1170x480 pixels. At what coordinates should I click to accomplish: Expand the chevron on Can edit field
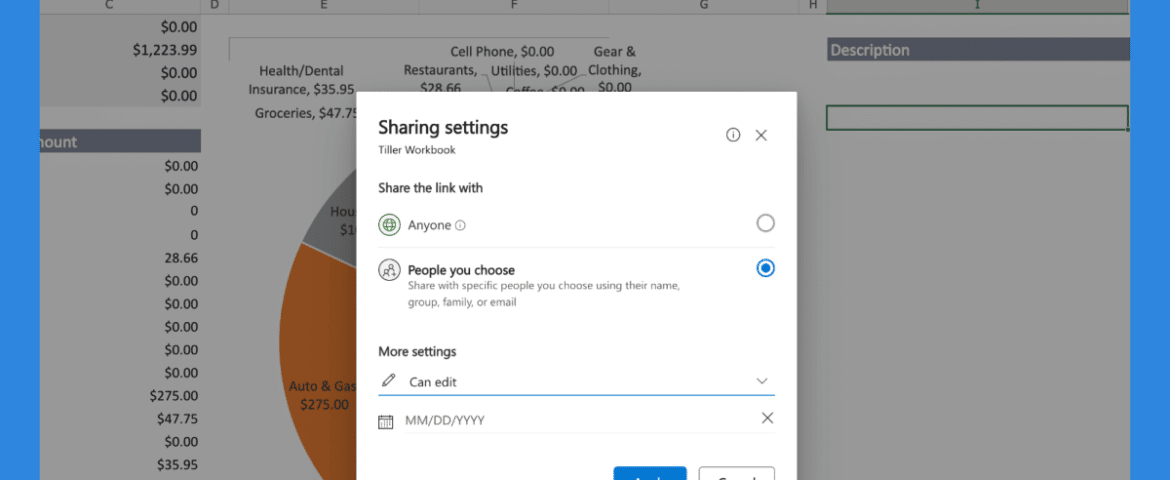pos(762,381)
